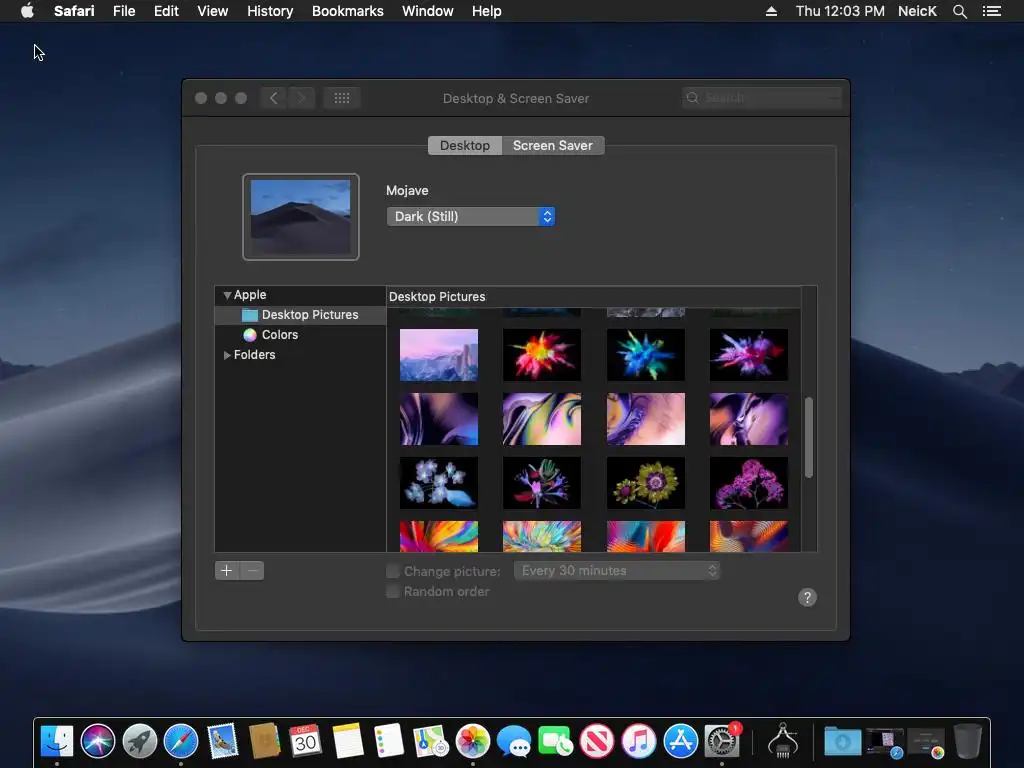Select Colors in the sidebar

click(x=300, y=335)
